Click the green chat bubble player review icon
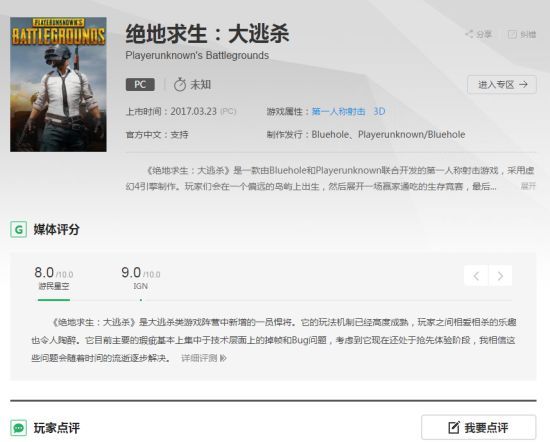The width and height of the screenshot is (550, 442). (19, 428)
